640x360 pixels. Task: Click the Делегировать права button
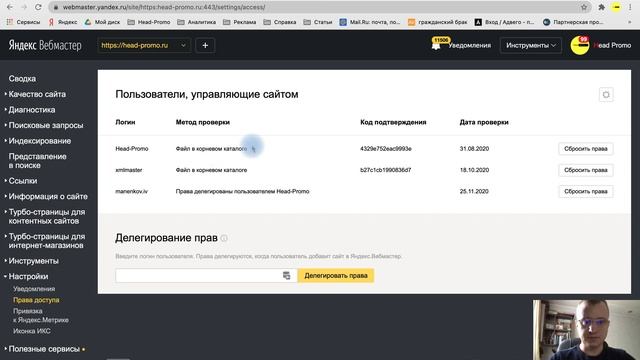(336, 276)
